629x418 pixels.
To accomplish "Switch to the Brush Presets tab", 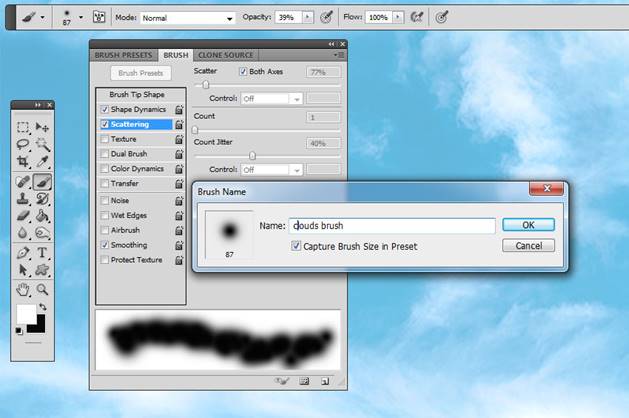I will pyautogui.click(x=124, y=55).
